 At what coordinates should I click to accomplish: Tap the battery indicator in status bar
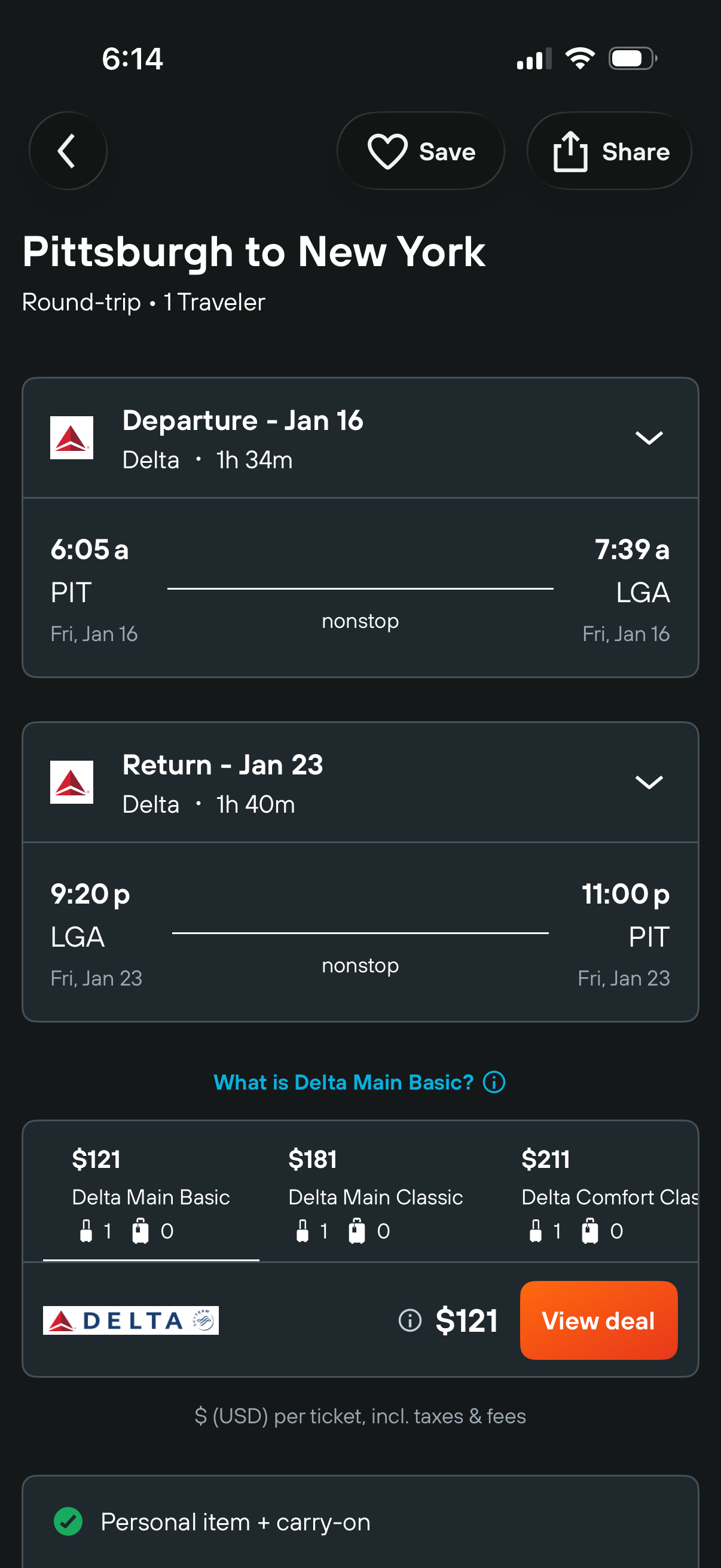click(632, 59)
